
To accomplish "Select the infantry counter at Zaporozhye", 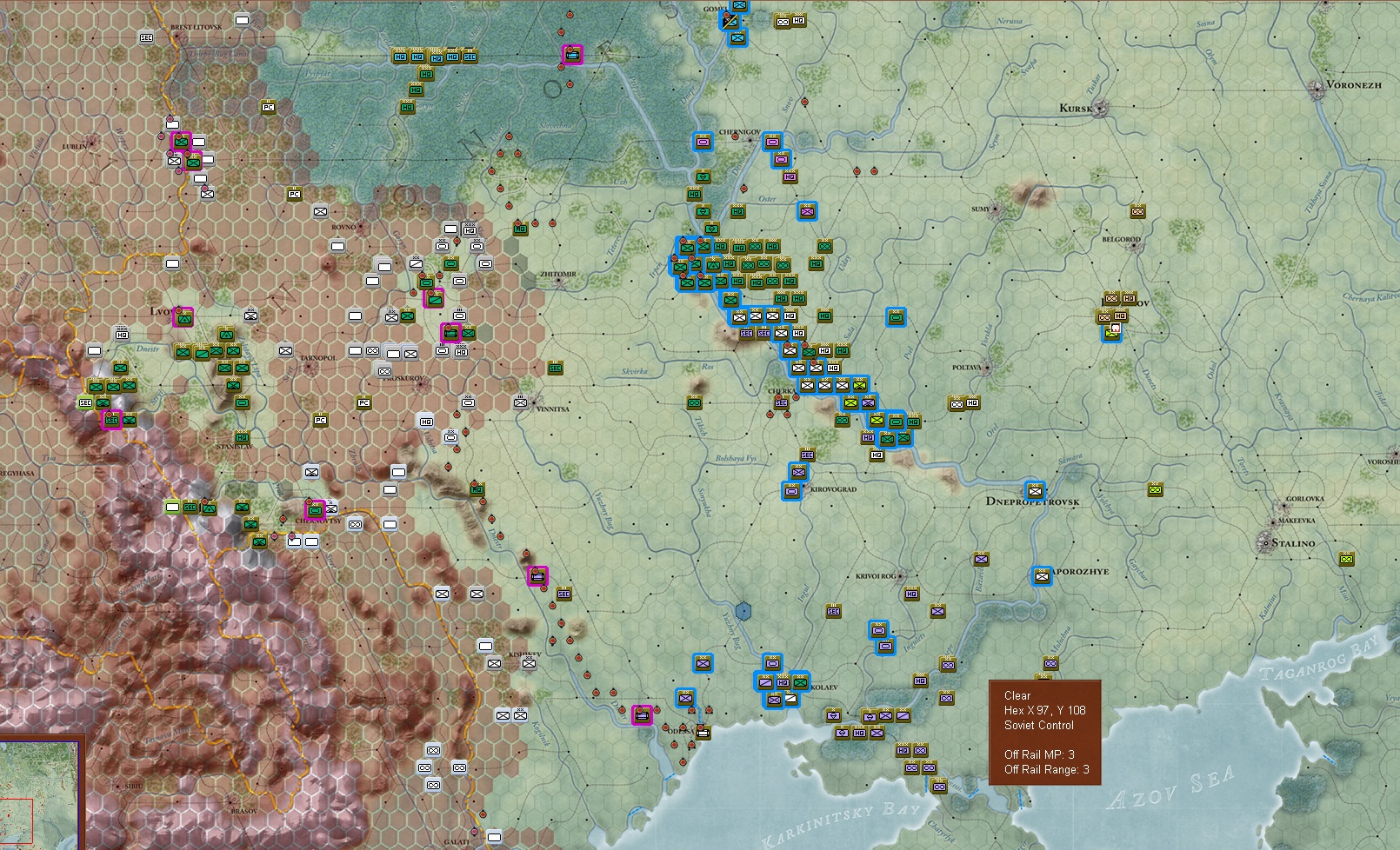I will click(1042, 575).
